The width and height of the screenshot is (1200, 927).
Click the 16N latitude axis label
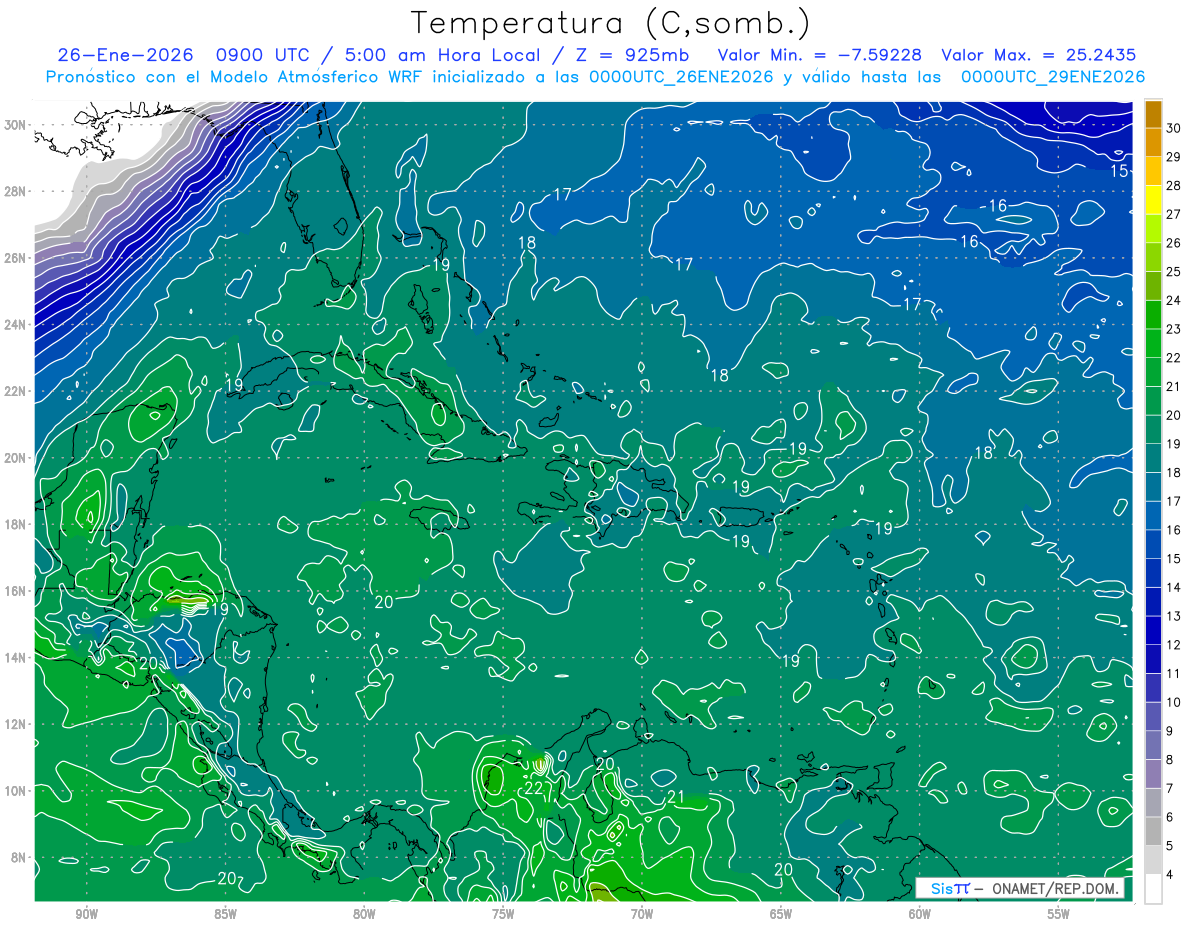pyautogui.click(x=16, y=591)
